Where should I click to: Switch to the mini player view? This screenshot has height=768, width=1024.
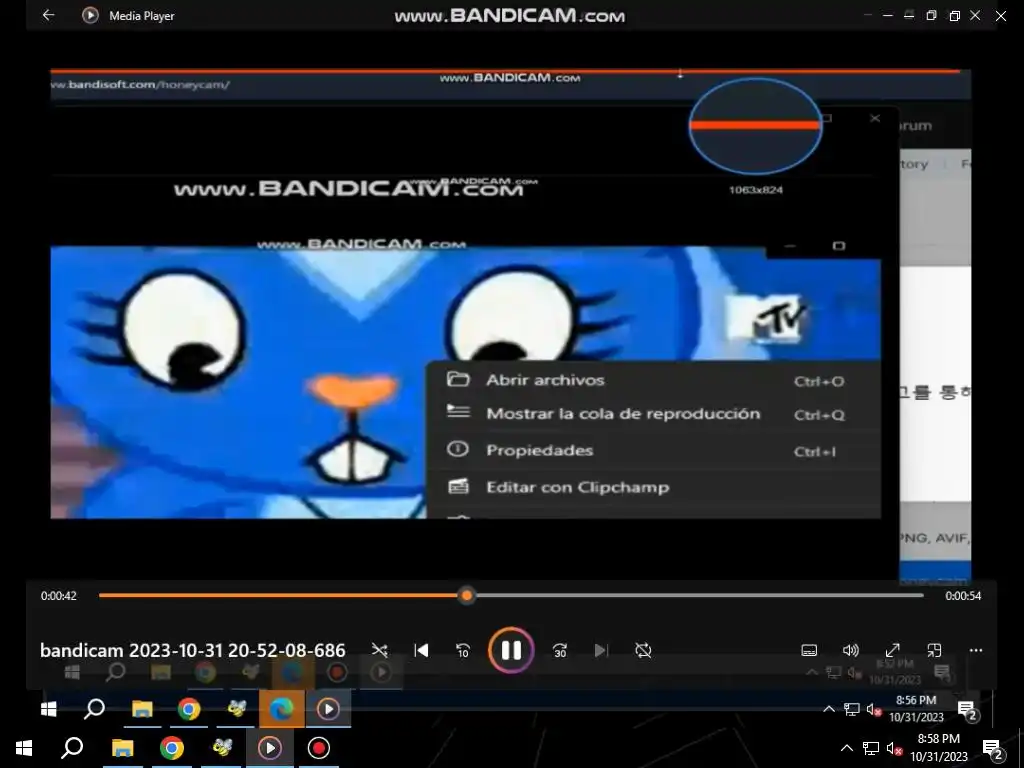[934, 650]
